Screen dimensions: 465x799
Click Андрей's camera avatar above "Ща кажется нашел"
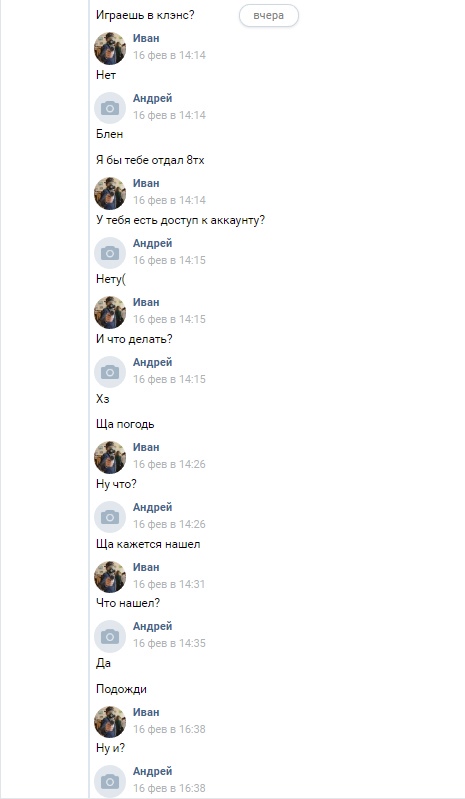tap(110, 518)
